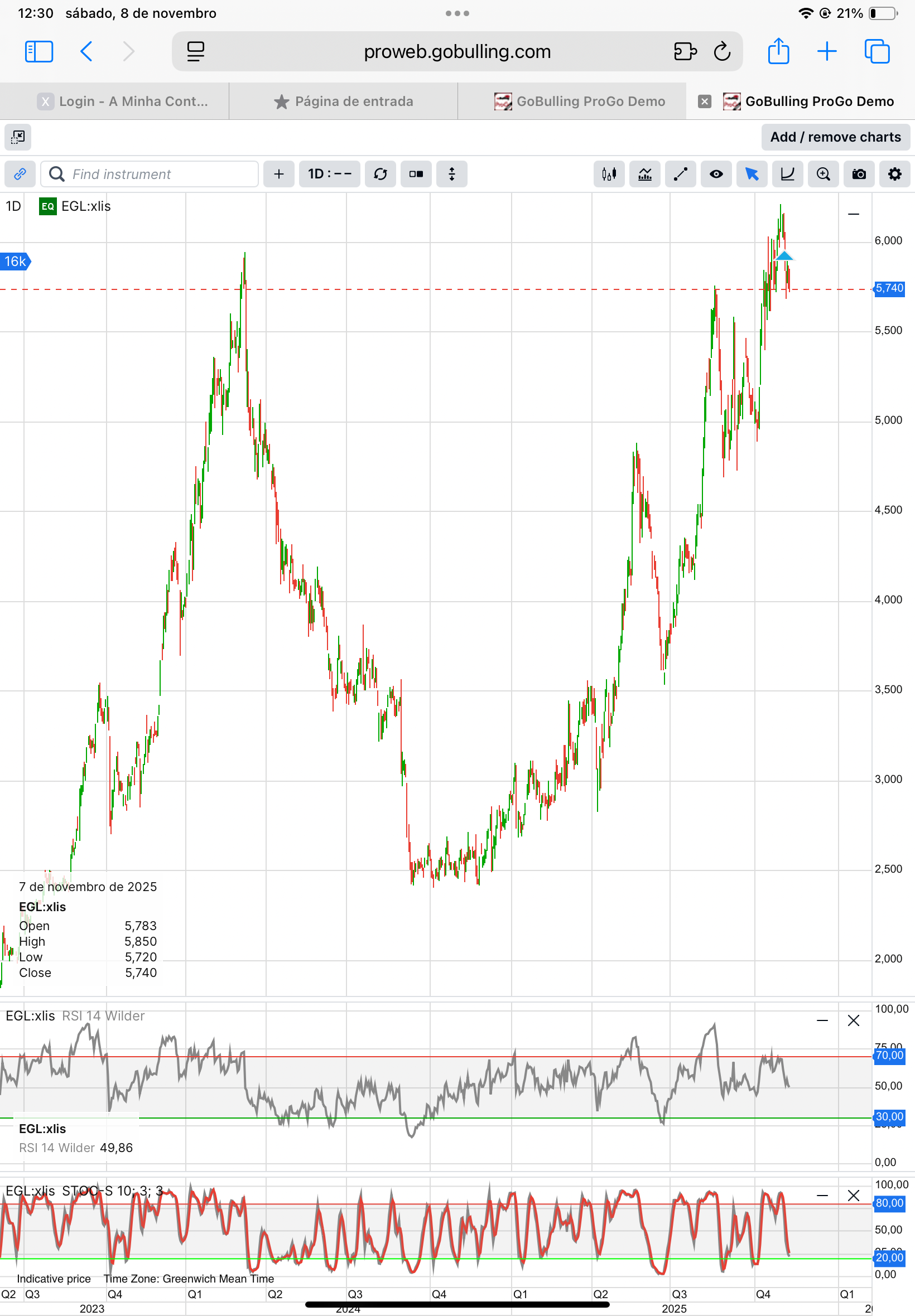Add instrument with the plus button

(x=278, y=174)
